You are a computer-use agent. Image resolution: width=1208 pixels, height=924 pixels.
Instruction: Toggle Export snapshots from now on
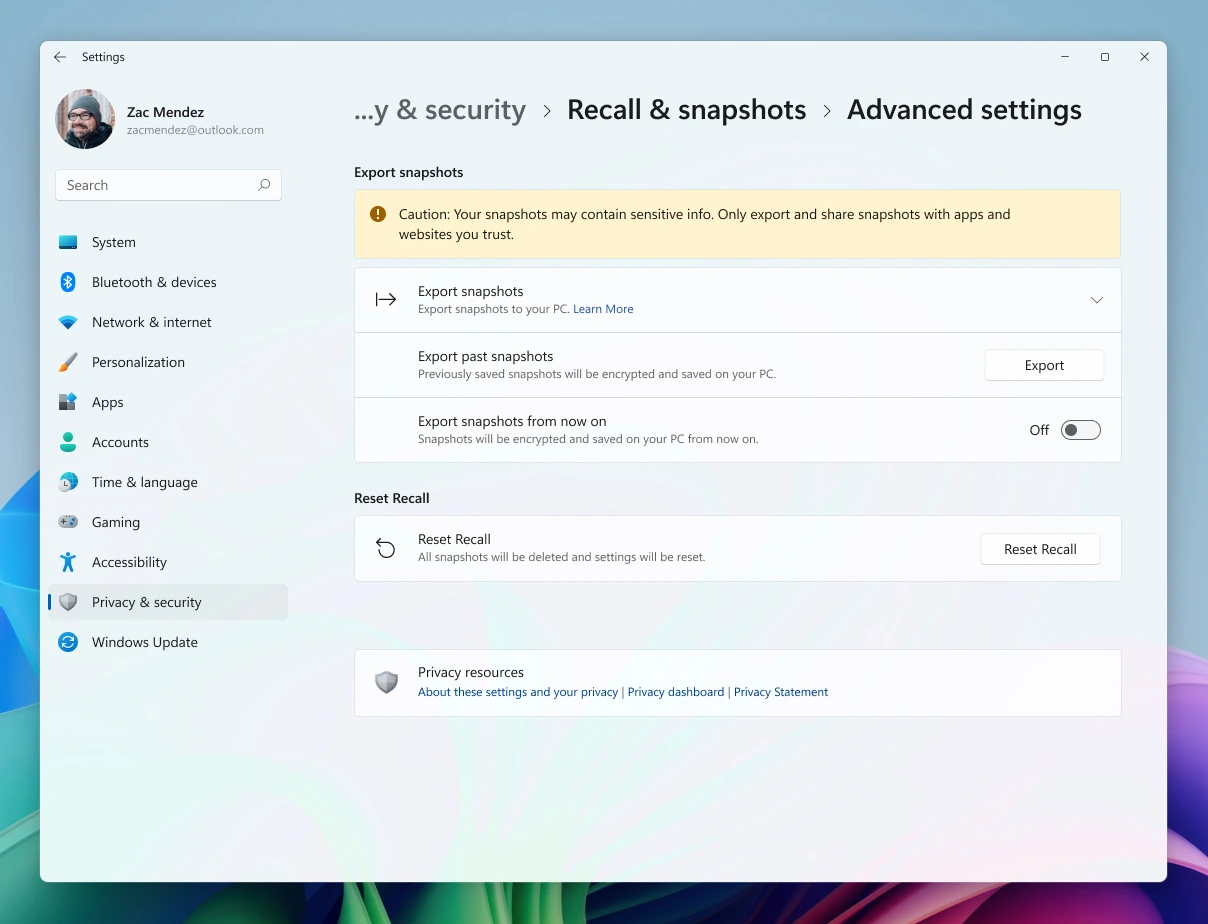(x=1080, y=430)
